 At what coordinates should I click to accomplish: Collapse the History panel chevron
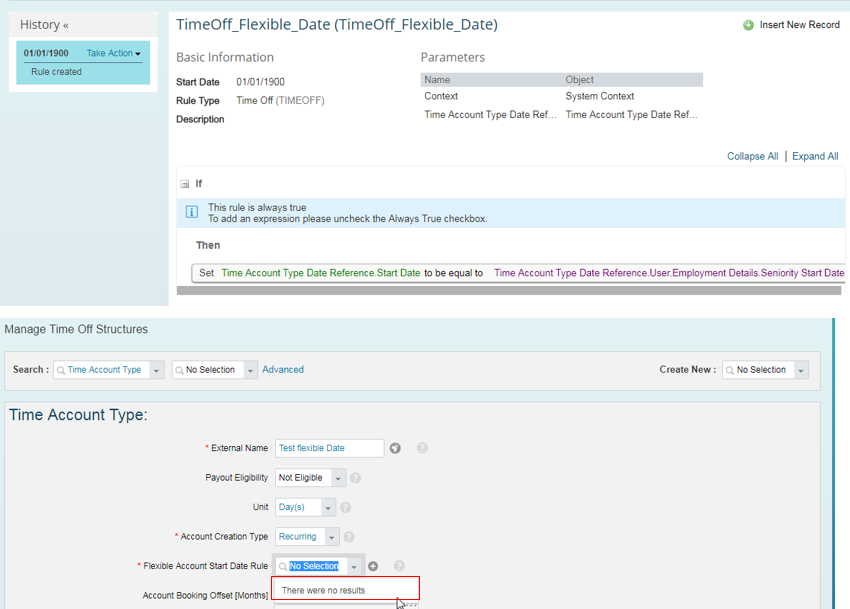click(x=66, y=25)
